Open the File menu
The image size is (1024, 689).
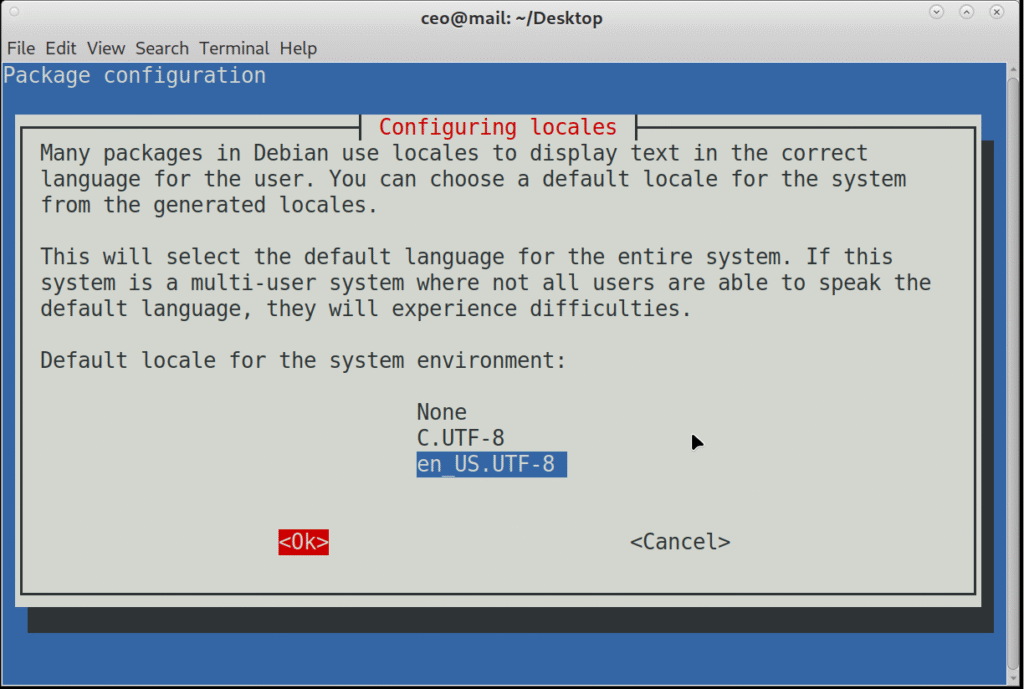point(21,48)
